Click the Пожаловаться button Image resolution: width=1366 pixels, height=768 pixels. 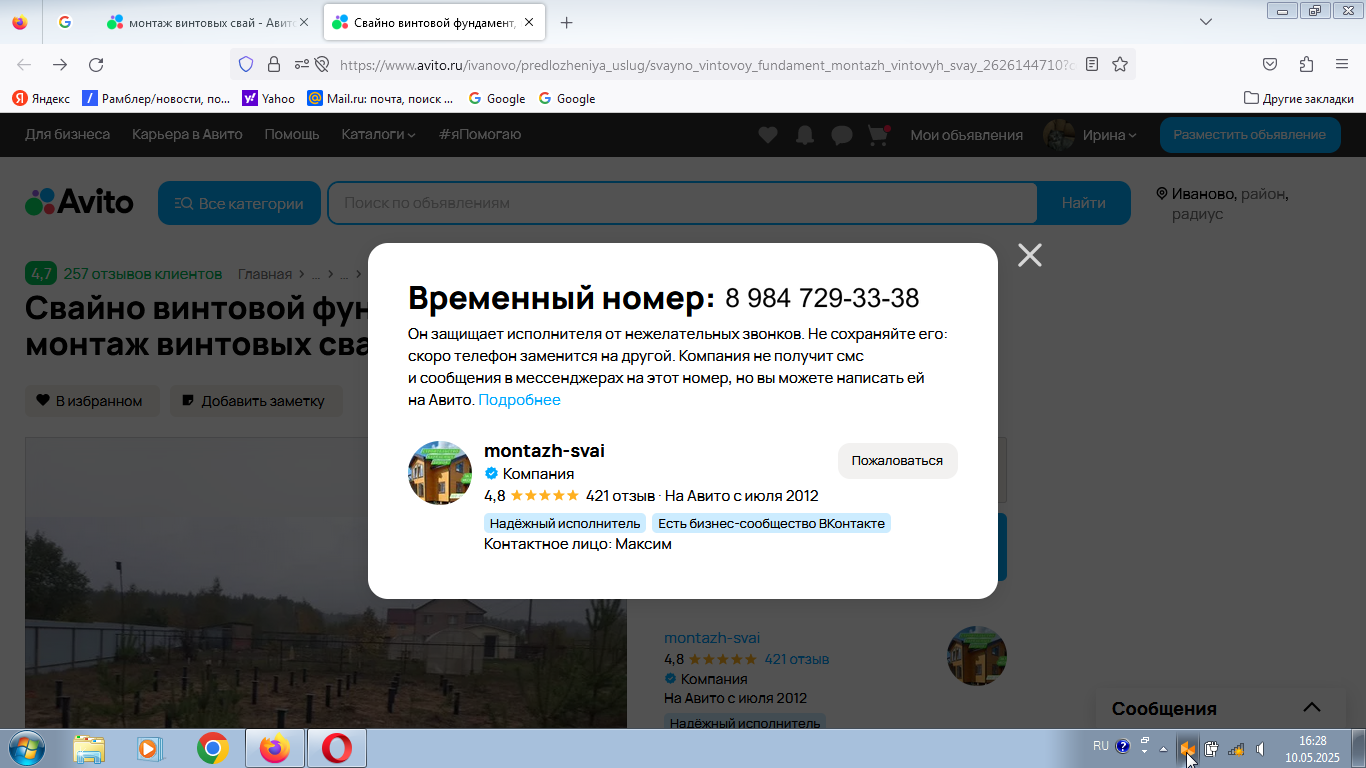tap(897, 461)
